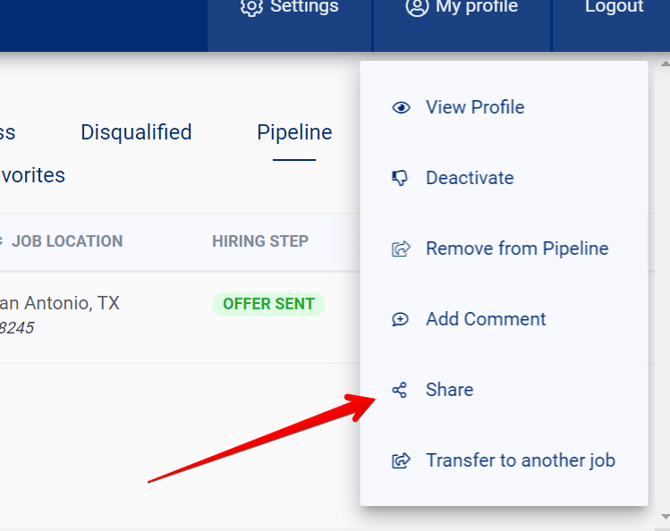Log out using the Logout button
Image resolution: width=670 pixels, height=531 pixels.
613,8
